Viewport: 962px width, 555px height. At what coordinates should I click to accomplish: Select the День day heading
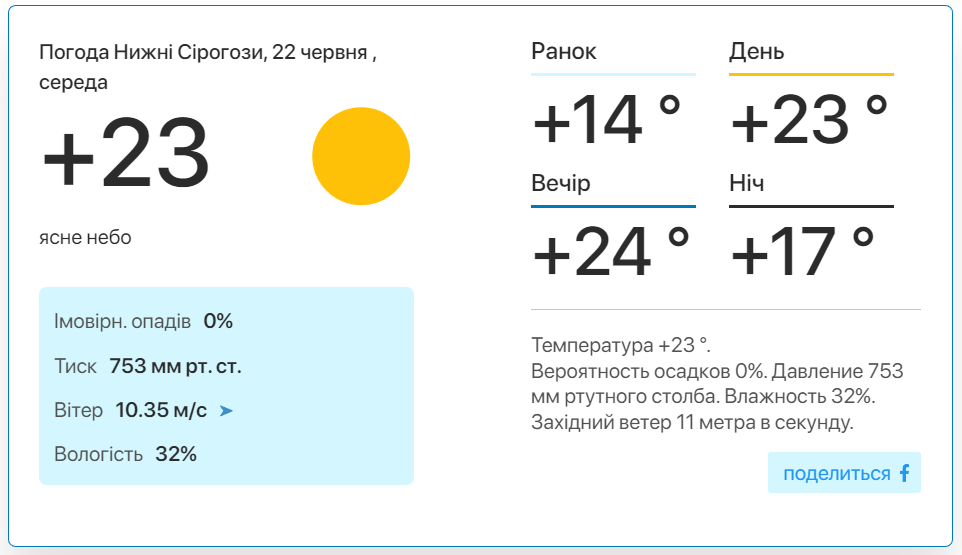(x=756, y=52)
